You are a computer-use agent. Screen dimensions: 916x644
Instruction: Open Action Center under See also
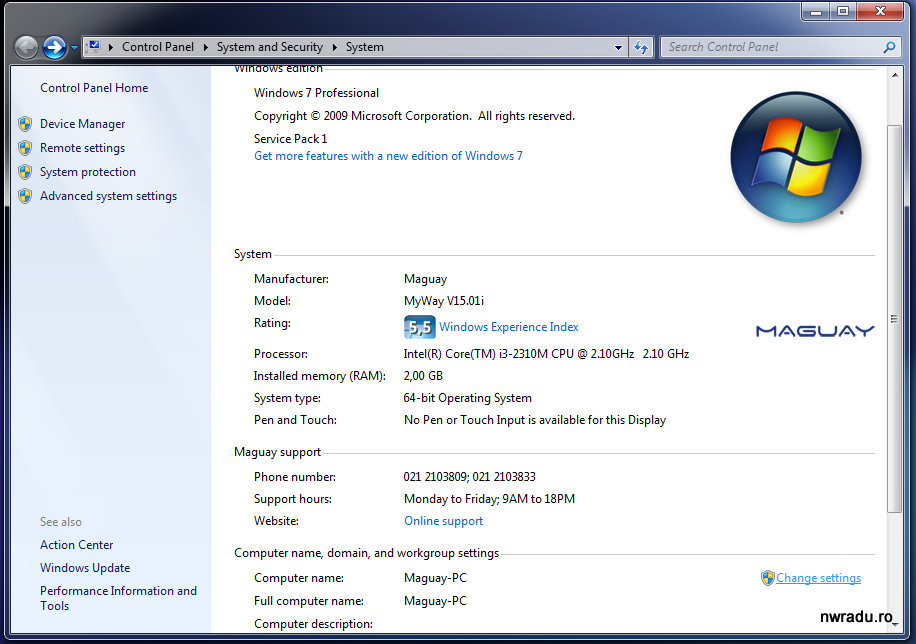(x=77, y=545)
